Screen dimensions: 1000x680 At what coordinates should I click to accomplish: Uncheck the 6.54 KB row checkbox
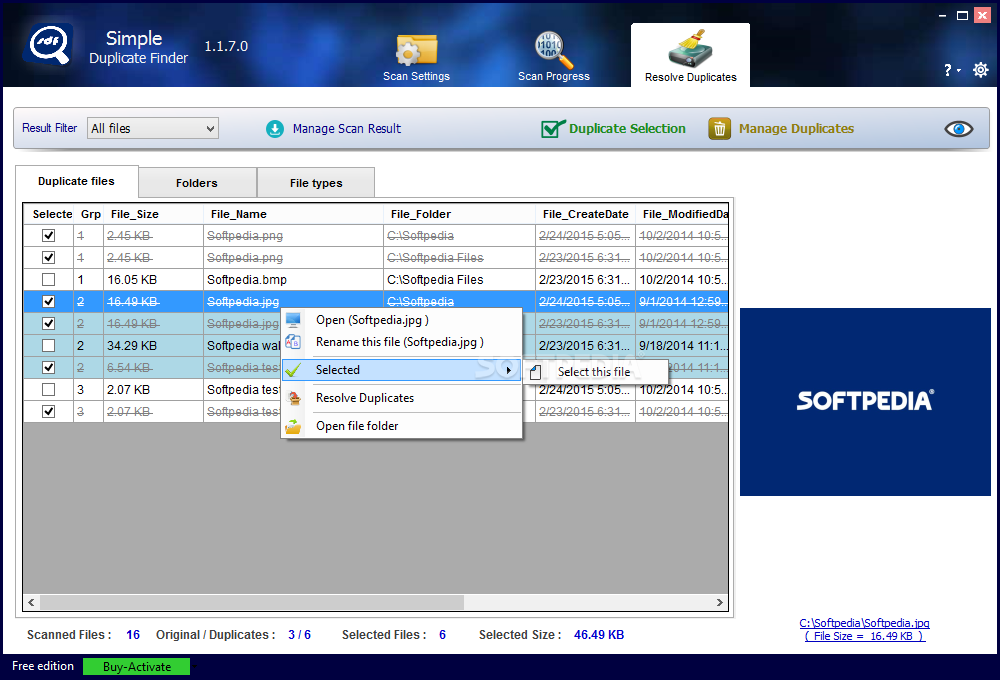coord(48,367)
